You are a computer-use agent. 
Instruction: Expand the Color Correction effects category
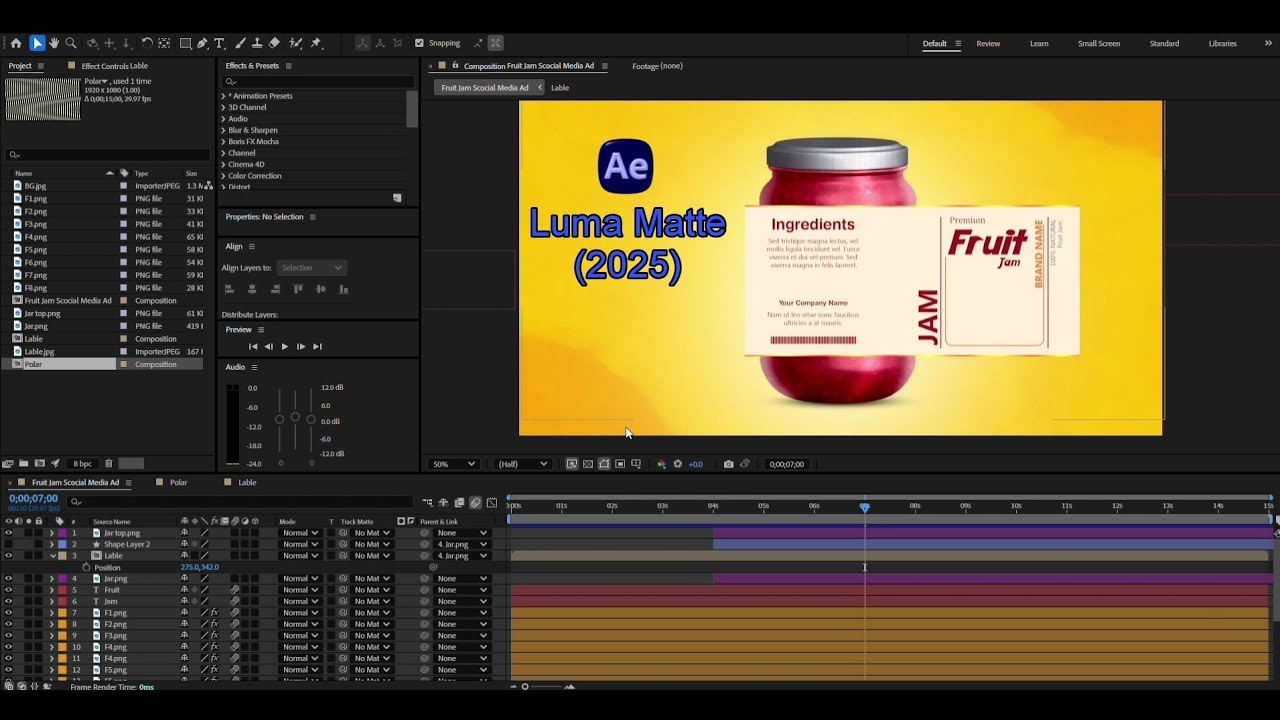pyautogui.click(x=223, y=176)
